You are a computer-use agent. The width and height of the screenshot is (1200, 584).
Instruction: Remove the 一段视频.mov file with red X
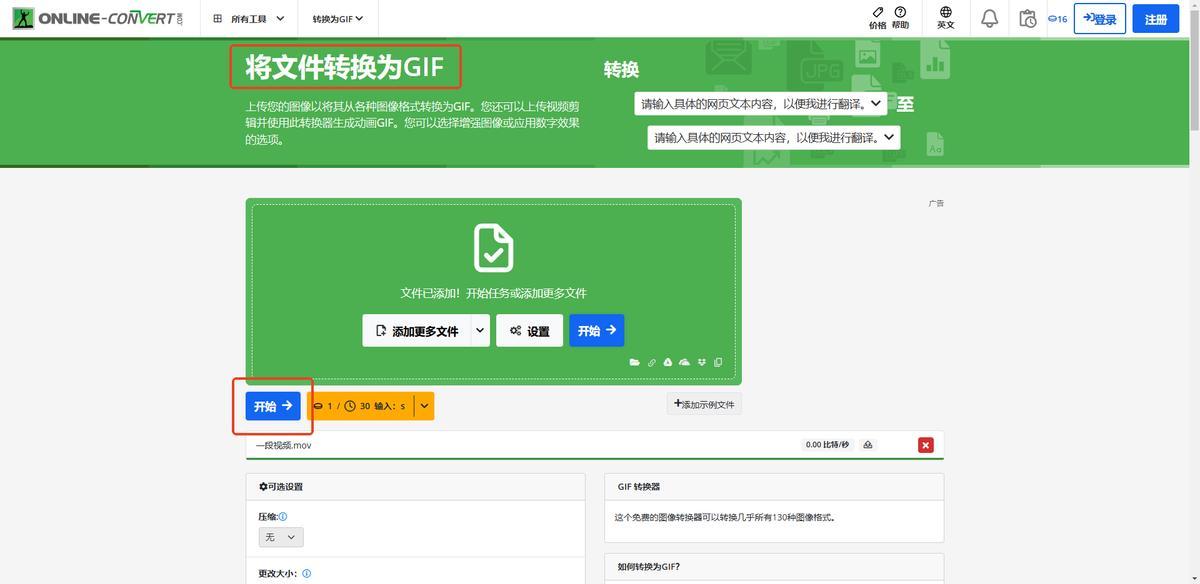[x=926, y=445]
